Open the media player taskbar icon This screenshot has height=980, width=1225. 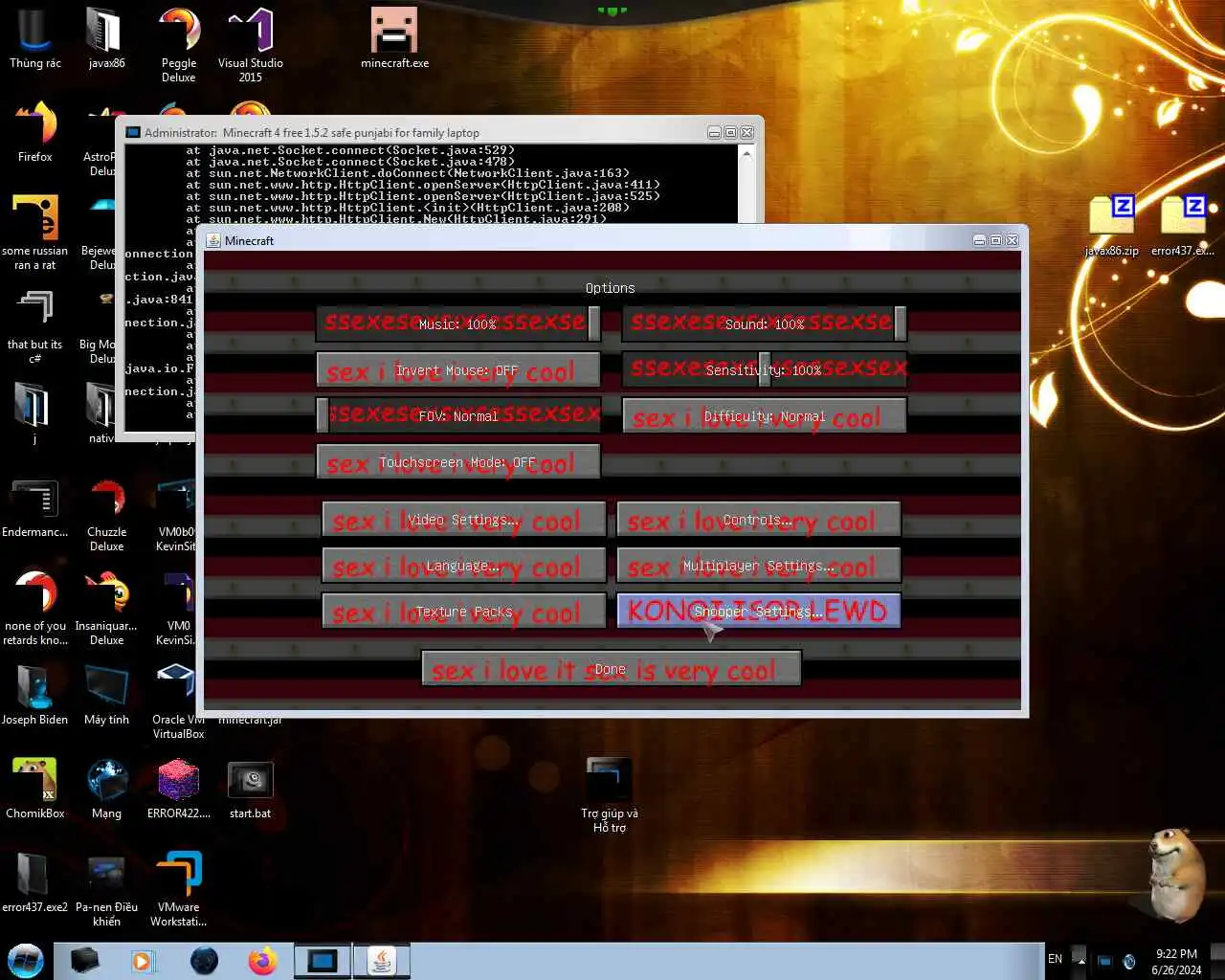coord(143,960)
